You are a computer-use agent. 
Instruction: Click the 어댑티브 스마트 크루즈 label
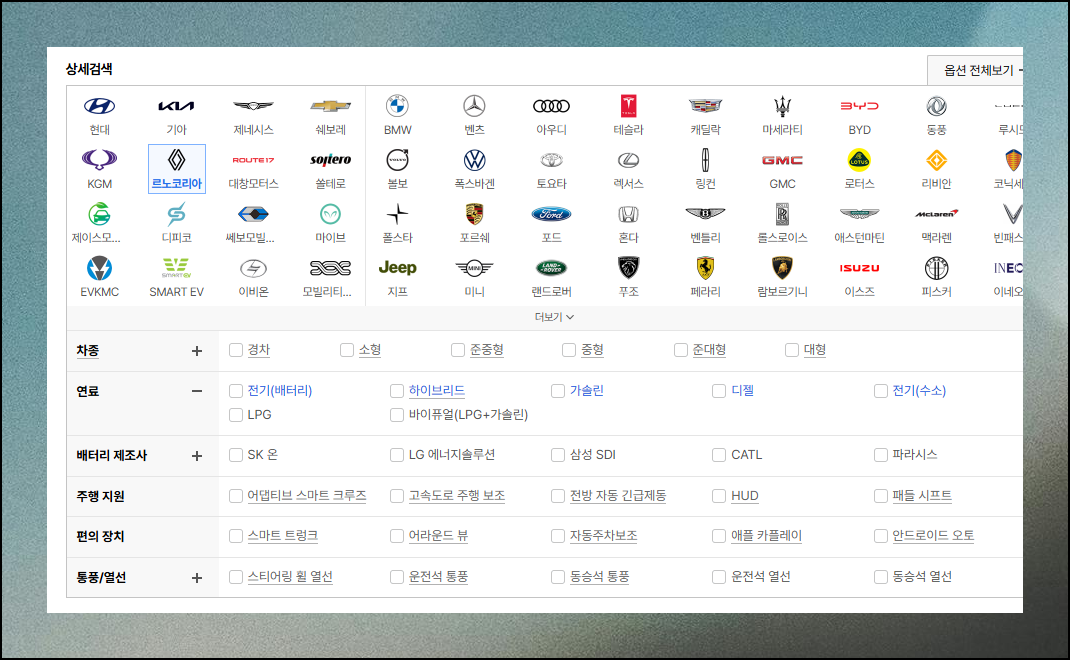(x=307, y=496)
